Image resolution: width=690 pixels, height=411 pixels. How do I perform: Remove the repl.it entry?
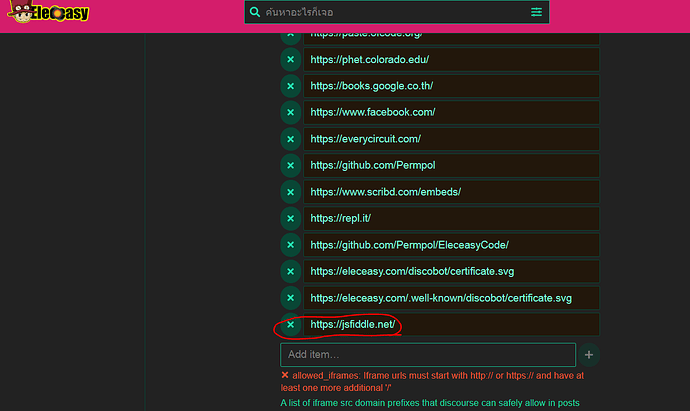(290, 218)
